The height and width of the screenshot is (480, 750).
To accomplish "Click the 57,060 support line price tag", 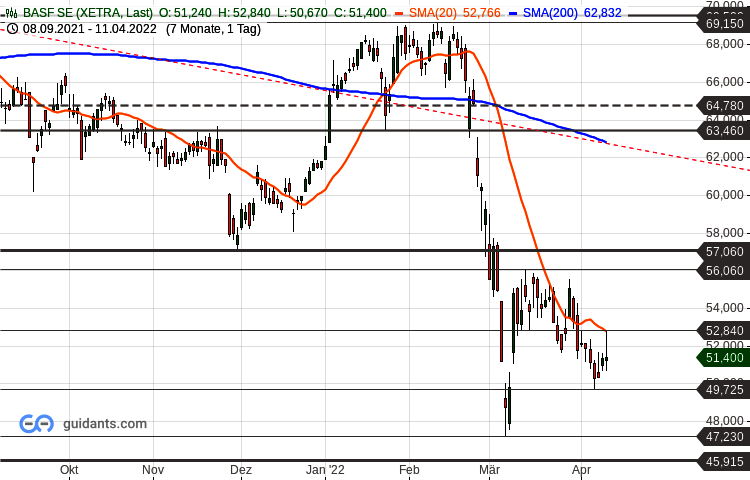I will pos(724,251).
